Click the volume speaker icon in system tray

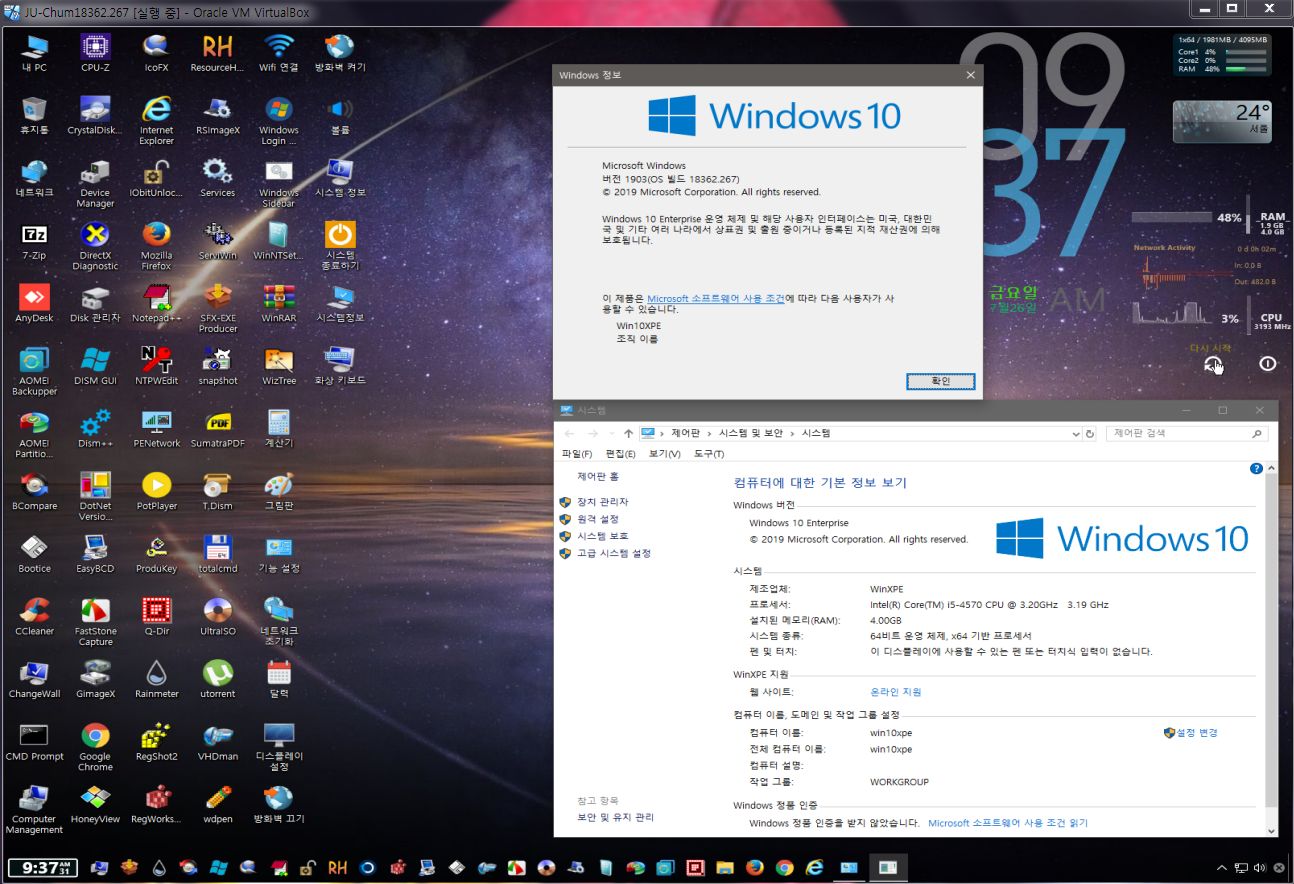point(1259,868)
